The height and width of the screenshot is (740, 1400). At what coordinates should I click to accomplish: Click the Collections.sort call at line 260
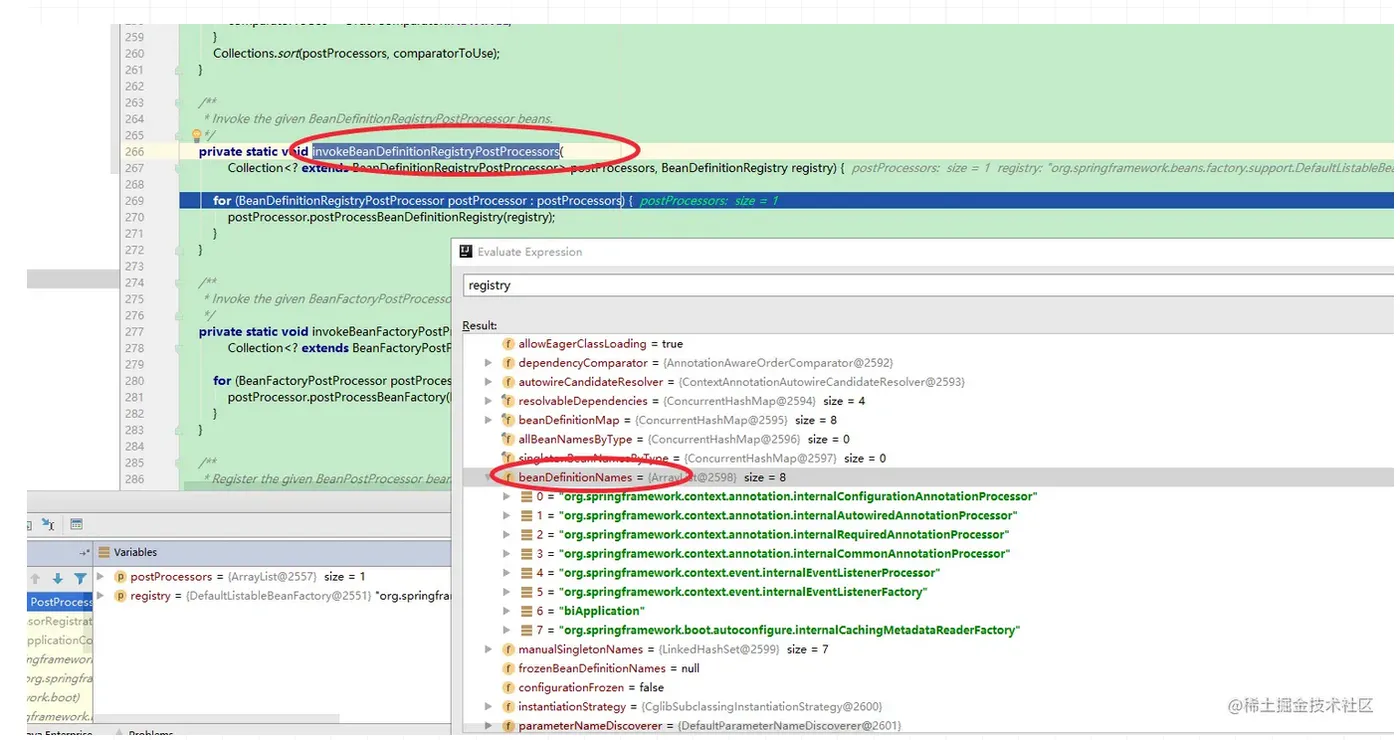point(356,53)
